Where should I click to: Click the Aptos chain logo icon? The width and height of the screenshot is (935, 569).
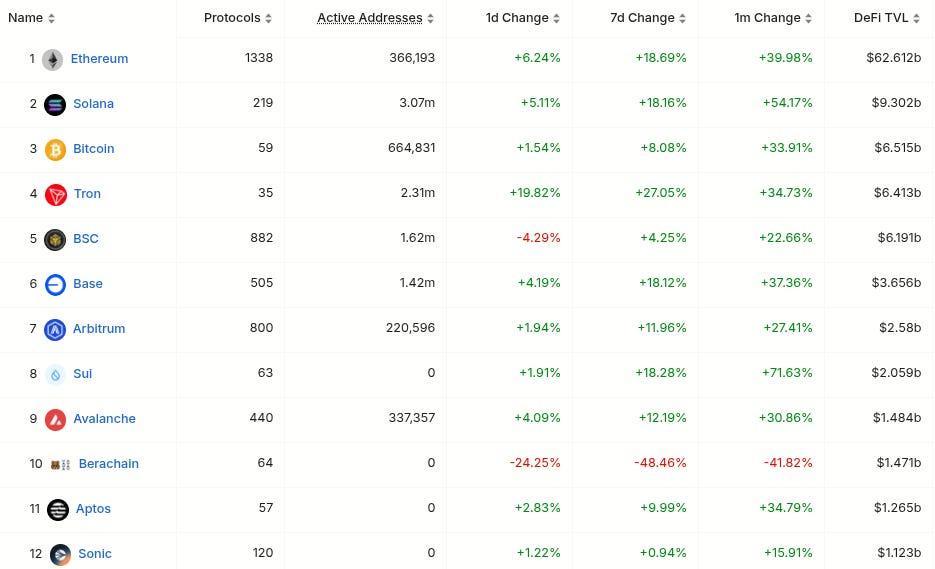(x=58, y=509)
